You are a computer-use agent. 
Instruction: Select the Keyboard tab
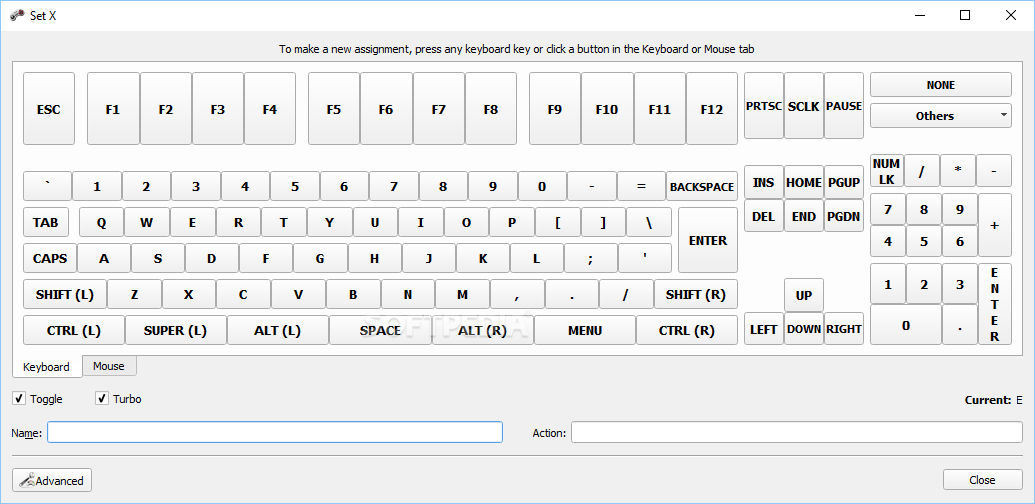tap(46, 367)
